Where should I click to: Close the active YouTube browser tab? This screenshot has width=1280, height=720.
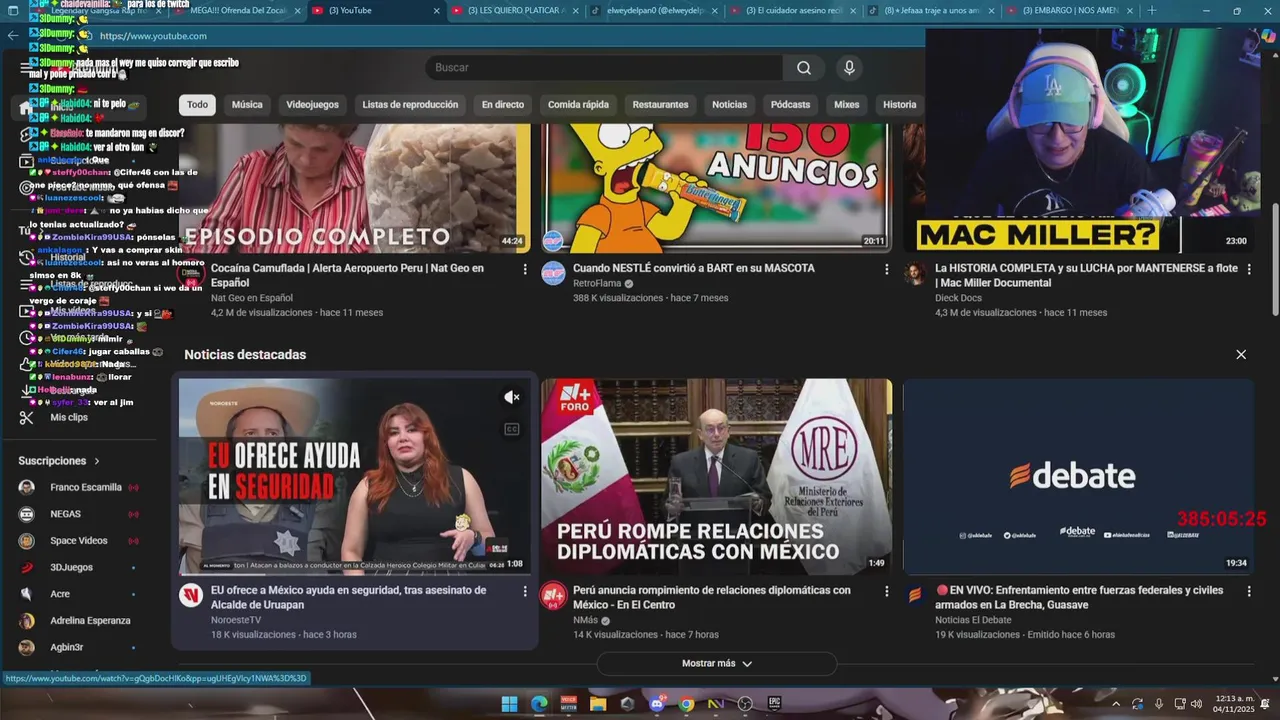click(x=436, y=11)
